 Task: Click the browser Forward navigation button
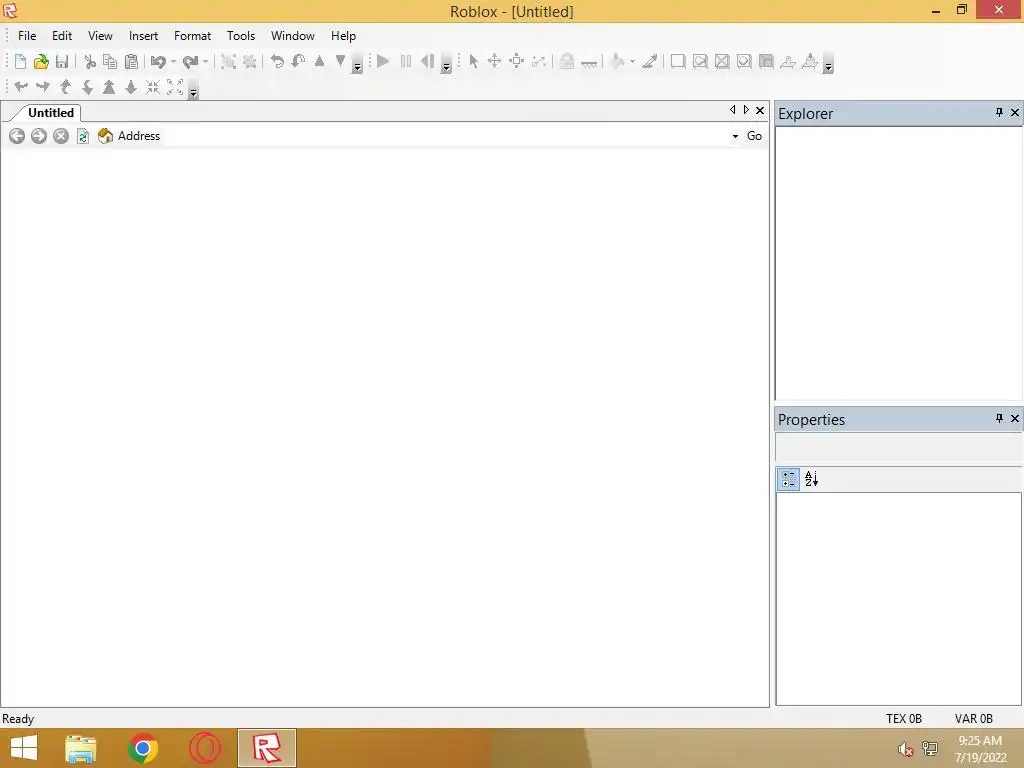(39, 136)
